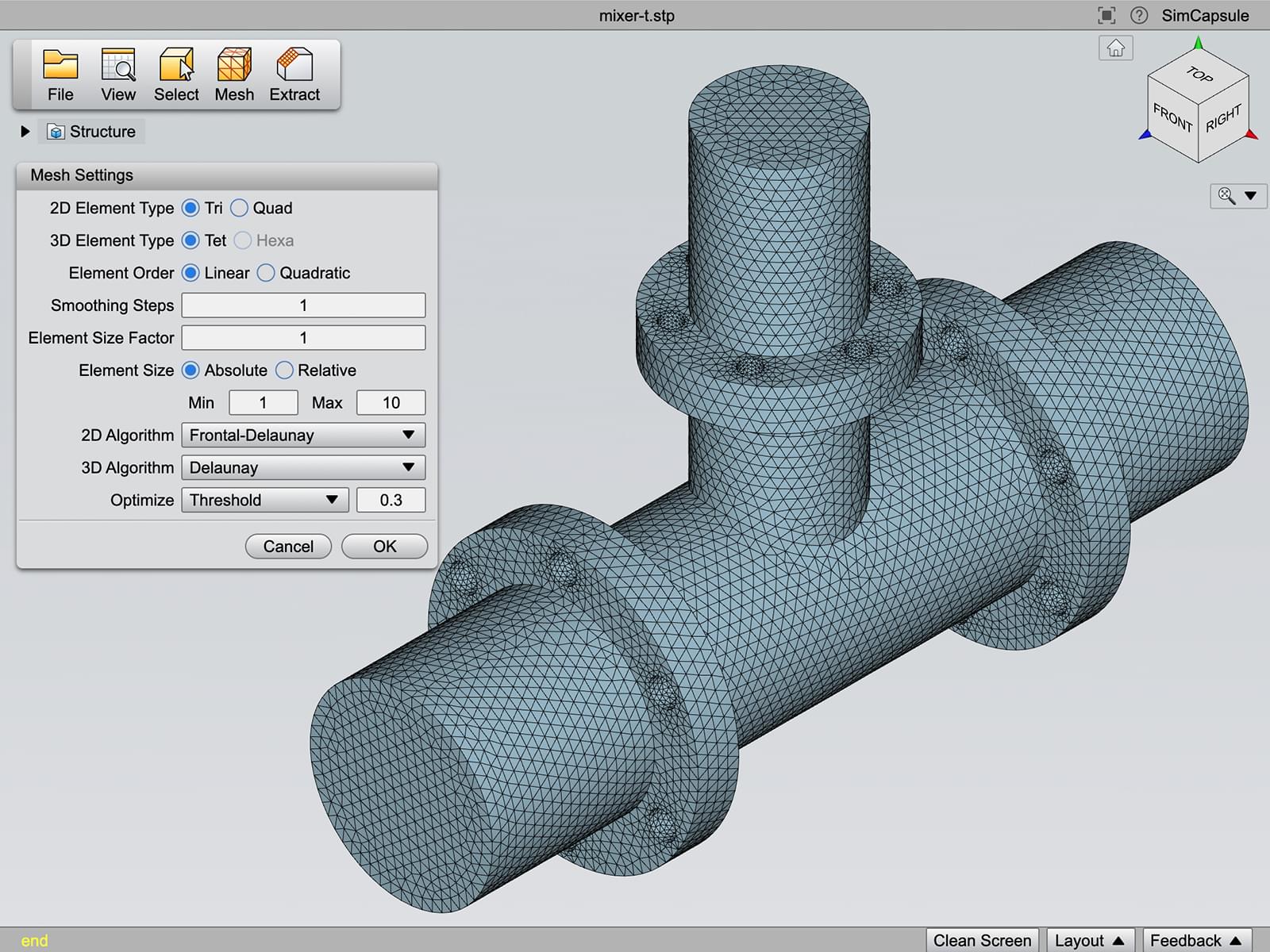Viewport: 1270px width, 952px height.
Task: Click the red axis arrow on view cube
Action: click(x=1252, y=134)
